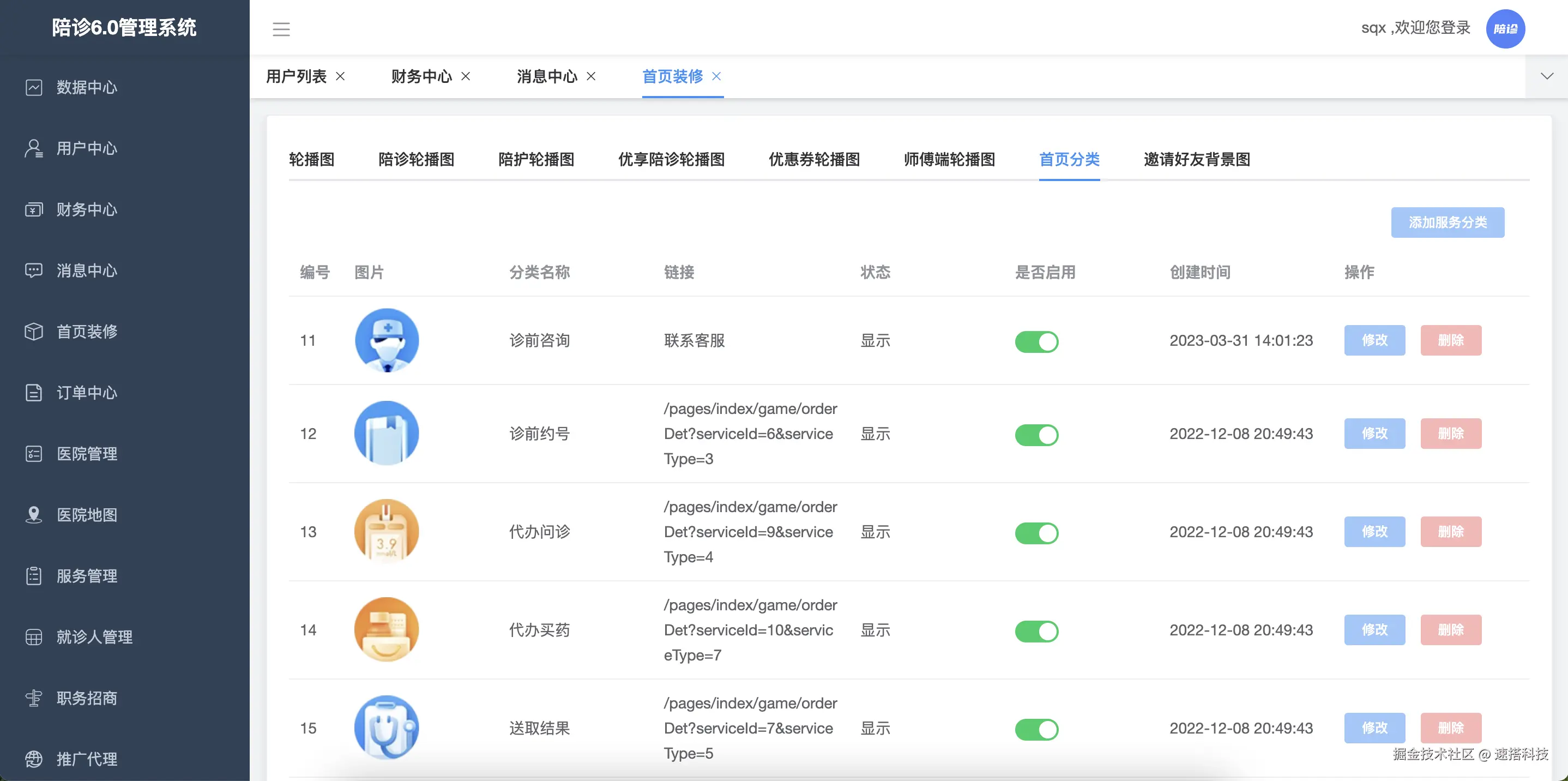The height and width of the screenshot is (781, 1568).
Task: Disable the toggle for 诊前咨询 category
Action: (1036, 341)
